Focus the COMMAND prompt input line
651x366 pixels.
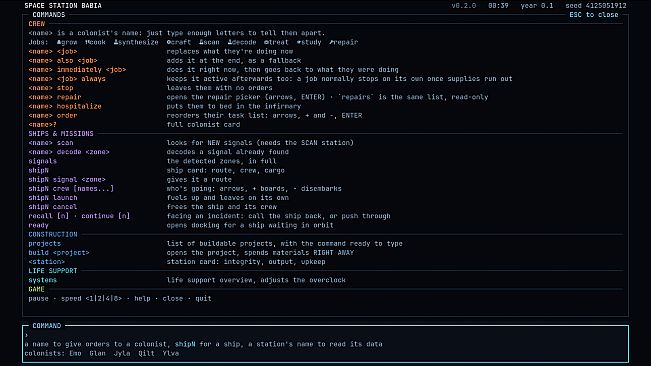[x=326, y=335]
